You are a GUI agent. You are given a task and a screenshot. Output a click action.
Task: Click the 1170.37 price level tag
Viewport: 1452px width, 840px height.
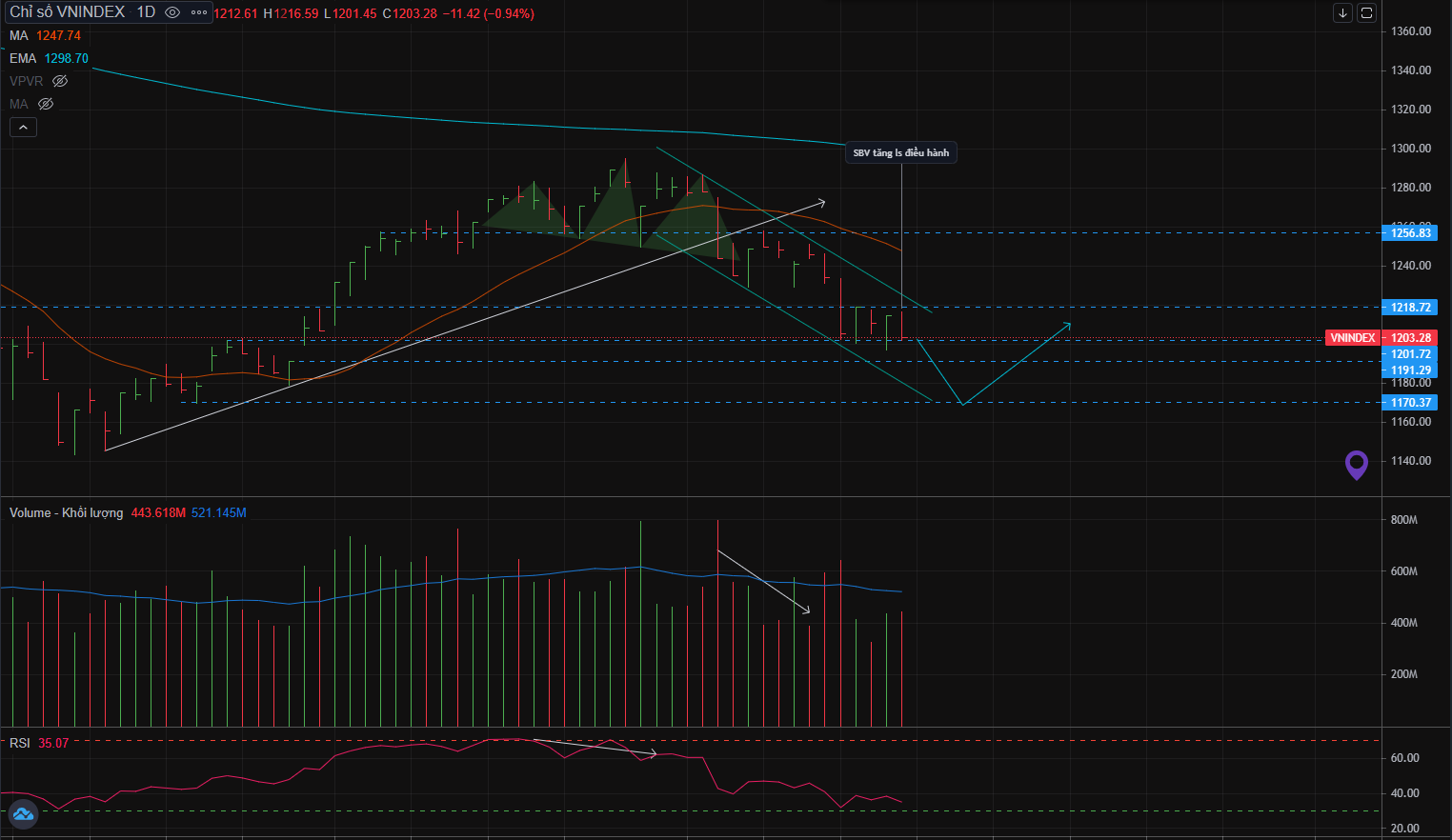click(x=1410, y=403)
